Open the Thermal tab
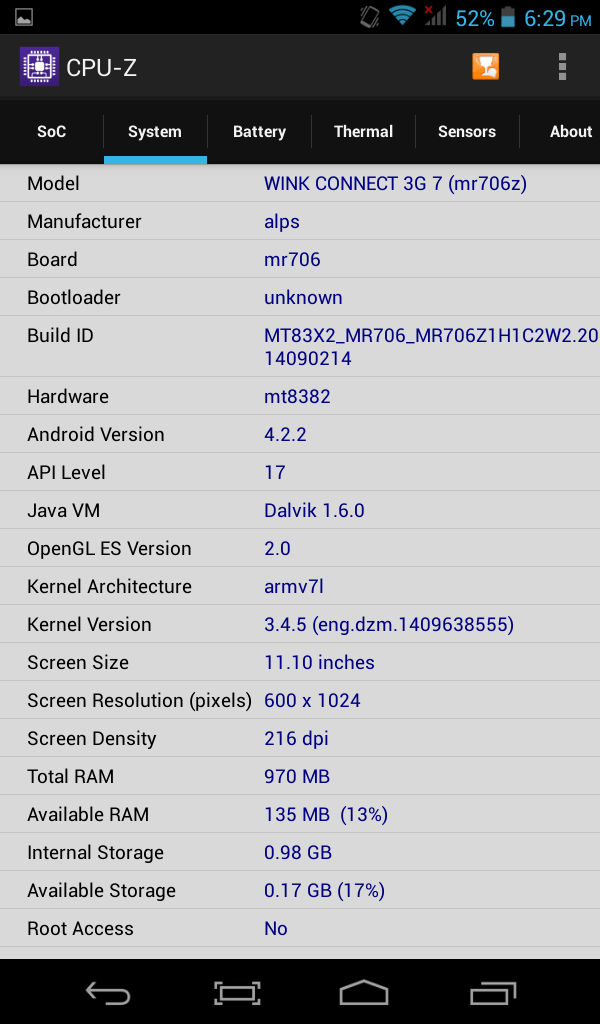This screenshot has width=600, height=1024. click(363, 131)
